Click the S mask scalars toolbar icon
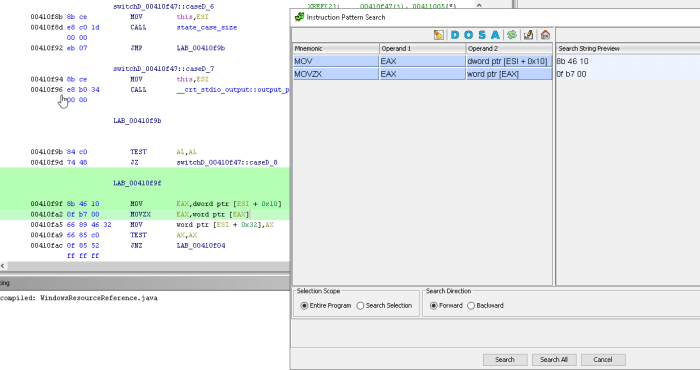The image size is (700, 370). click(482, 35)
